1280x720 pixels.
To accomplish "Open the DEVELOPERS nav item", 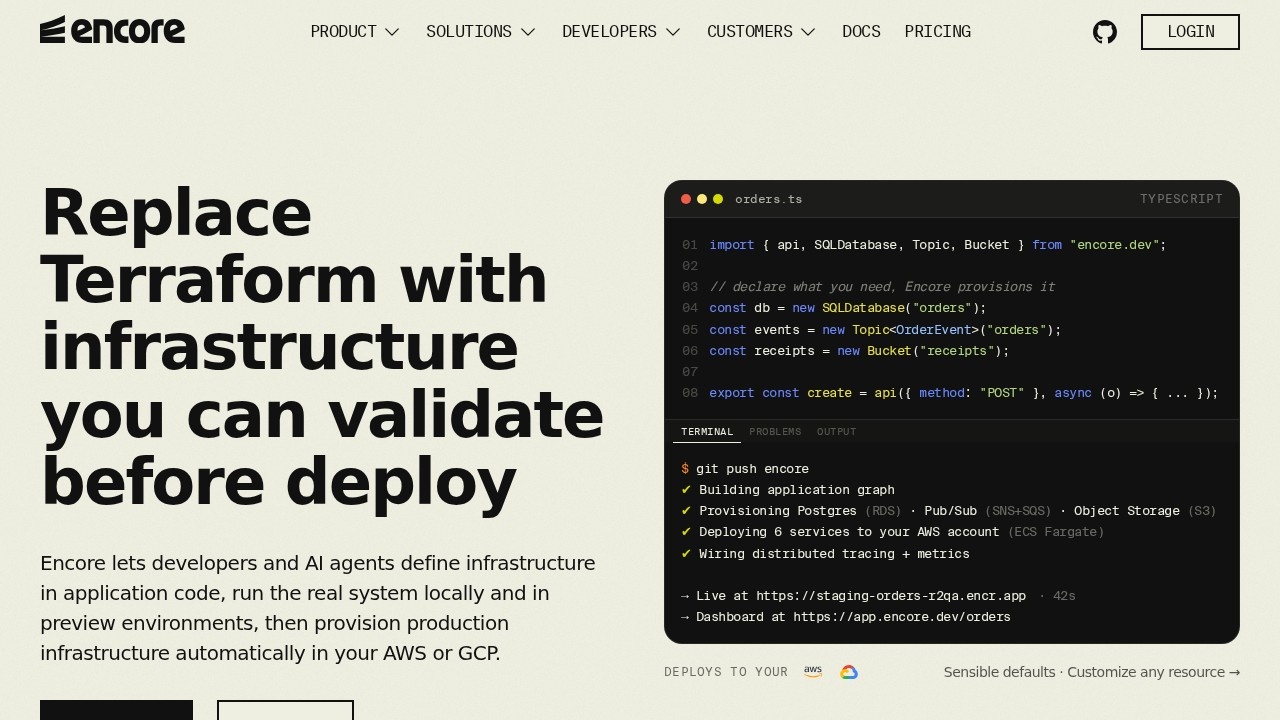I will click(622, 32).
